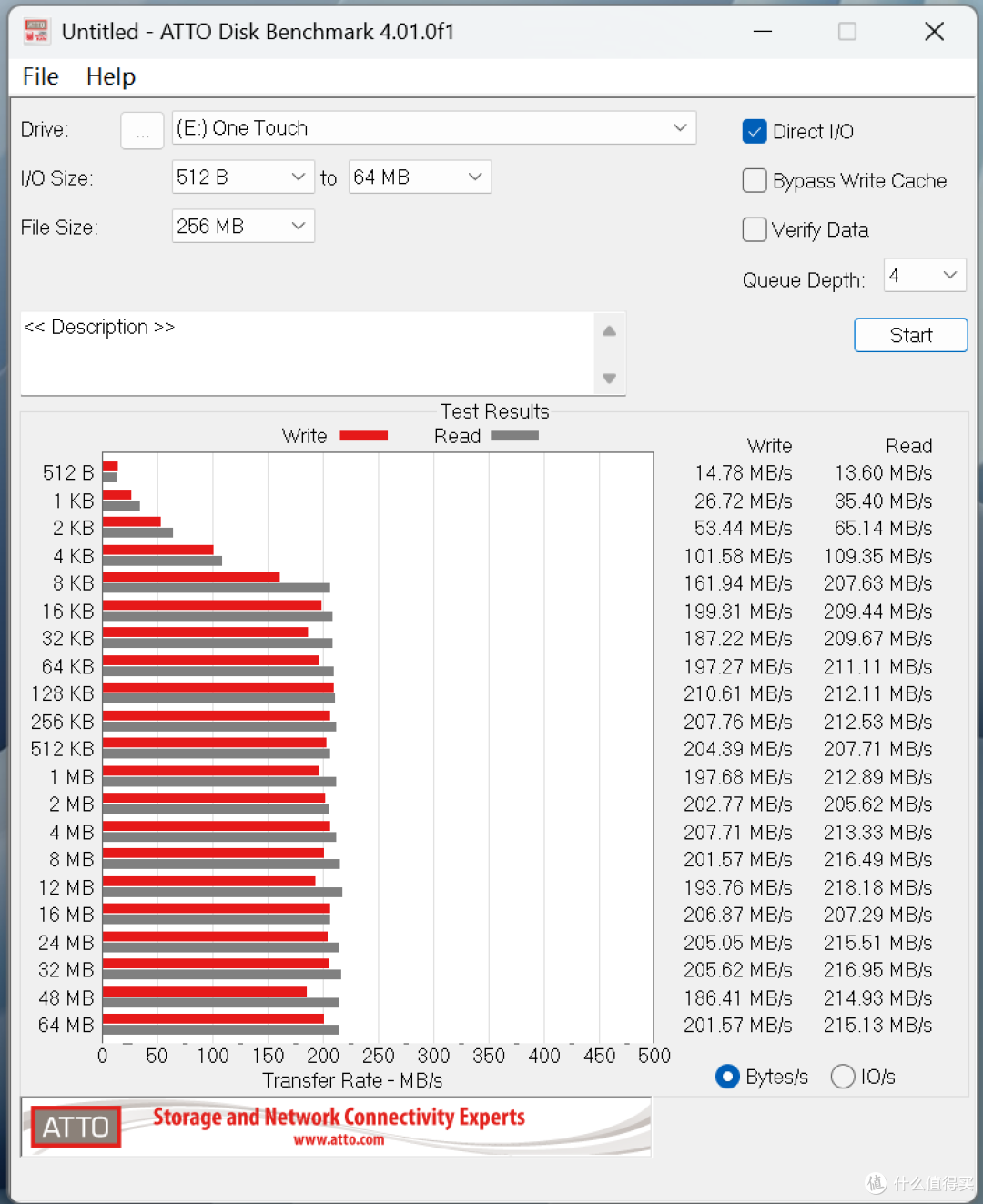
Task: Click read value 13.60 MB/s
Action: click(x=884, y=473)
